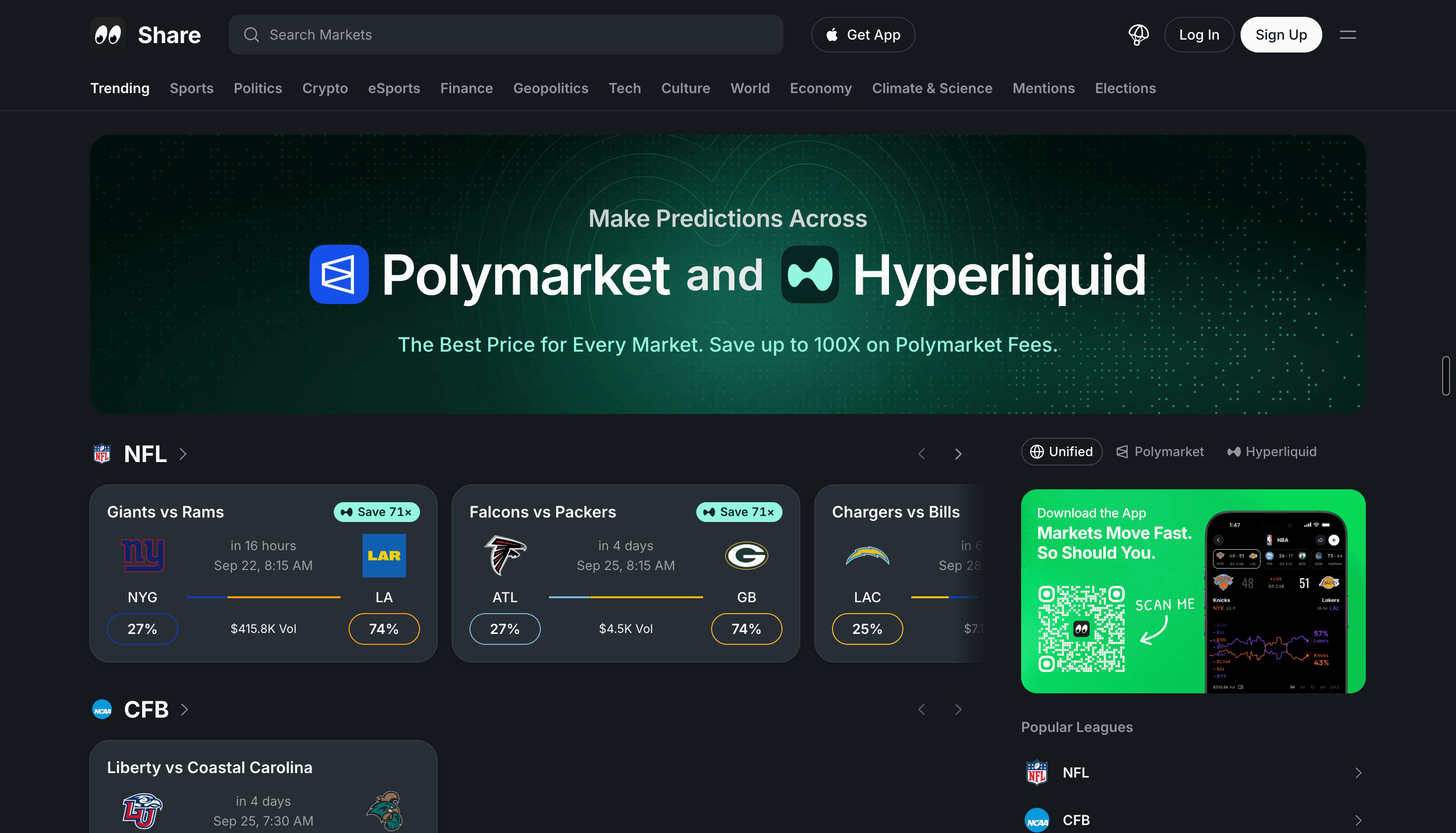Pick NYG 27% outcome
Viewport: 1456px width, 833px height.
[143, 629]
